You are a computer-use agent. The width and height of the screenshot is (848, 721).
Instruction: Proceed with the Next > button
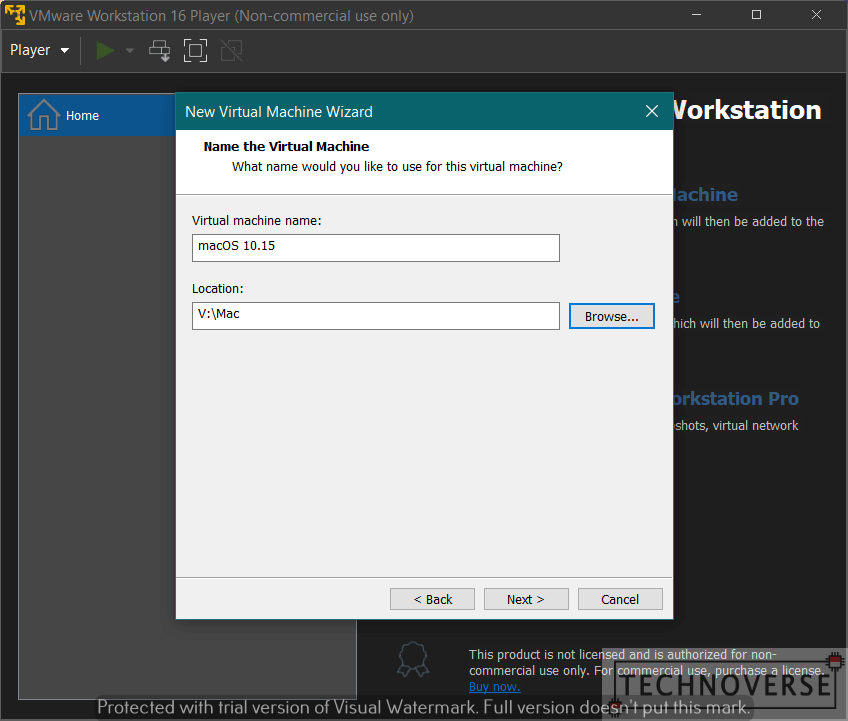(526, 599)
